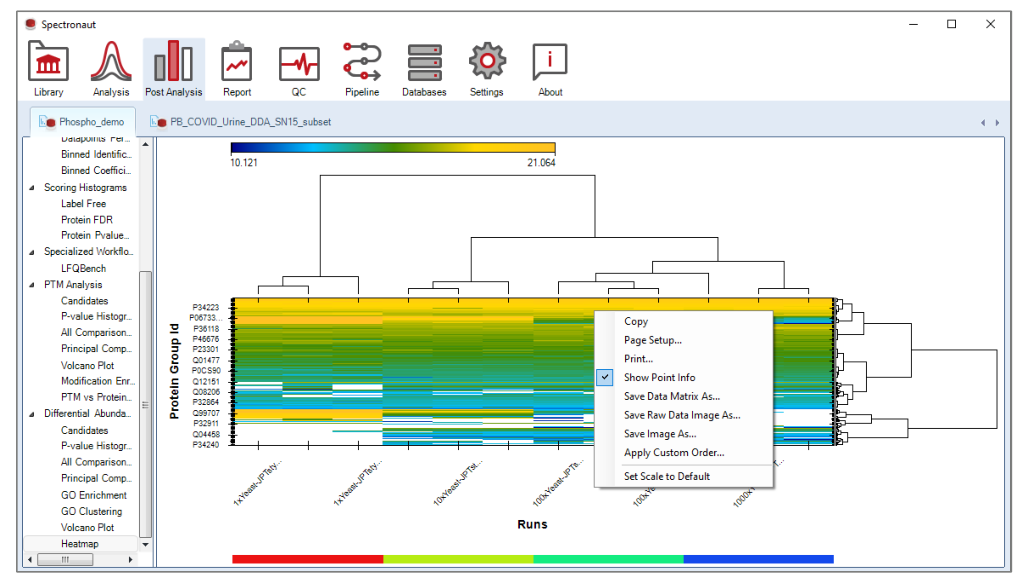The width and height of the screenshot is (1029, 583).
Task: Select the Protein Pvalue tree item
Action: pyautogui.click(x=95, y=235)
